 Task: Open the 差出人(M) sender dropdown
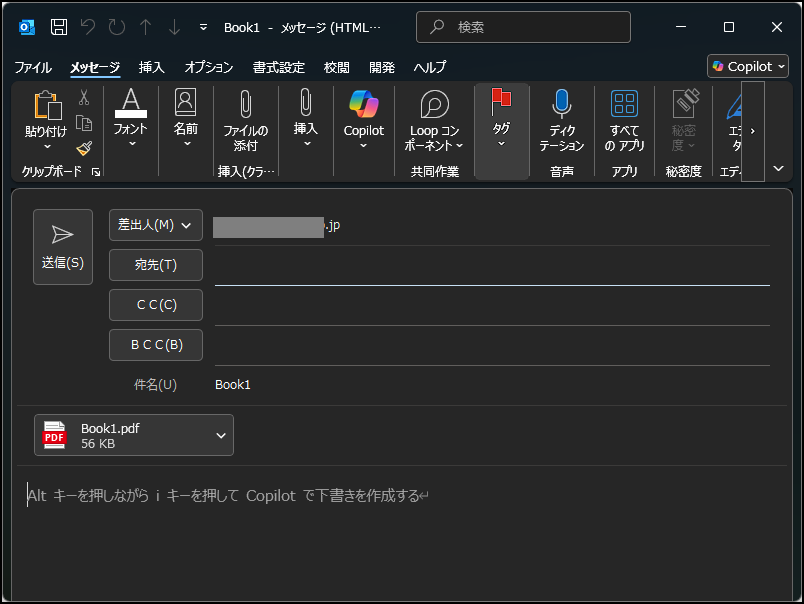point(156,225)
